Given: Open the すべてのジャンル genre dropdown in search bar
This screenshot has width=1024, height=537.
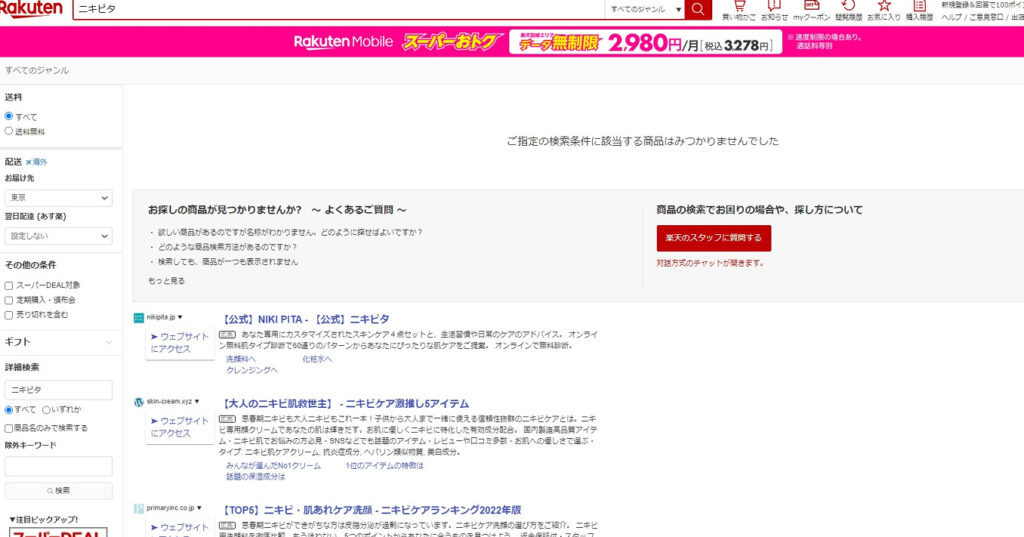Looking at the screenshot, I should click(645, 9).
